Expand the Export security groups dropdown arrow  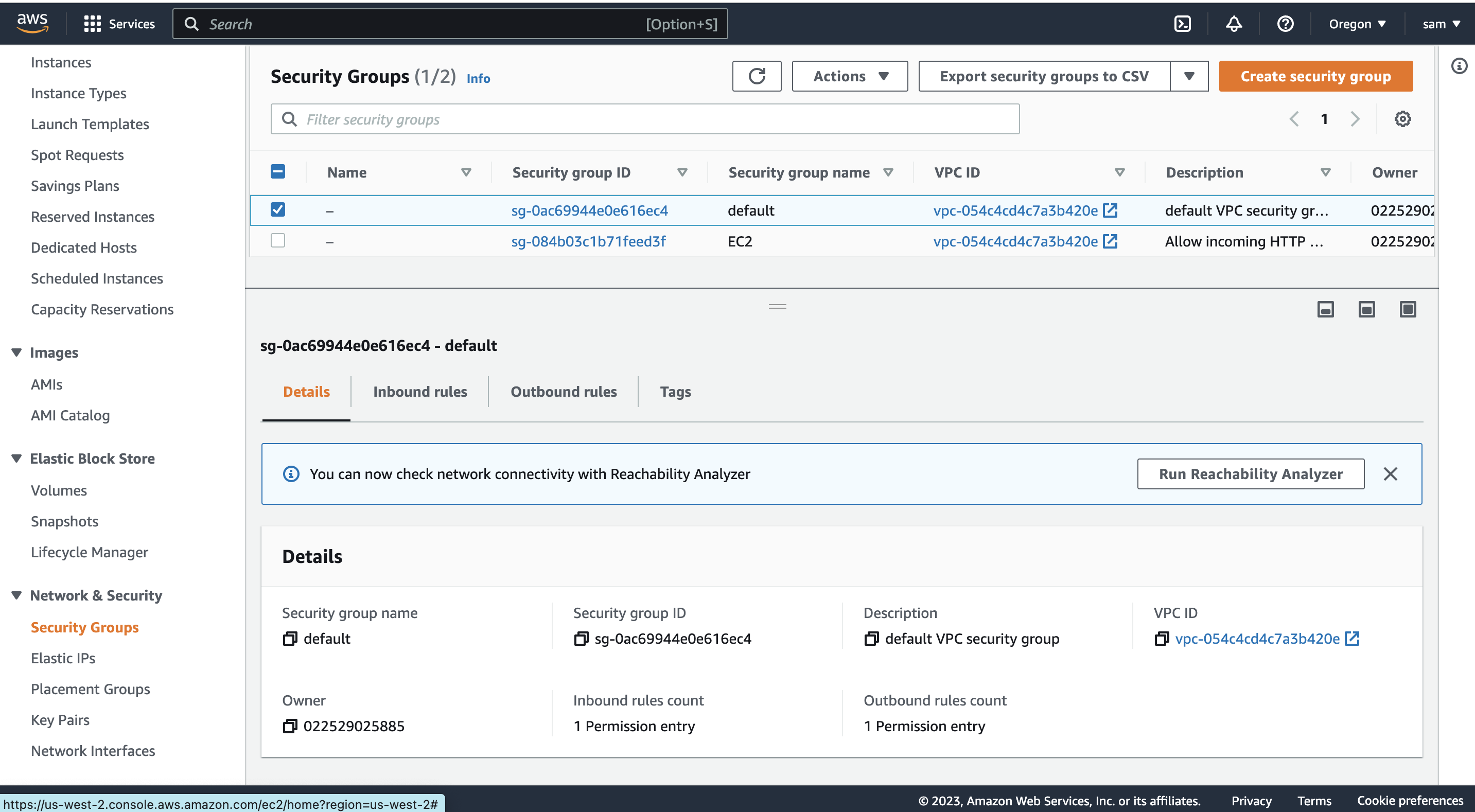click(x=1189, y=76)
